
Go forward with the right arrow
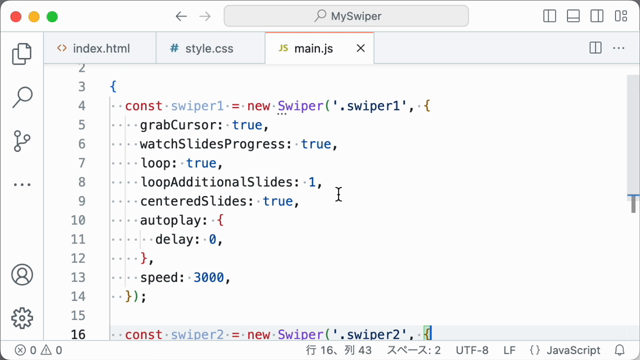point(205,16)
